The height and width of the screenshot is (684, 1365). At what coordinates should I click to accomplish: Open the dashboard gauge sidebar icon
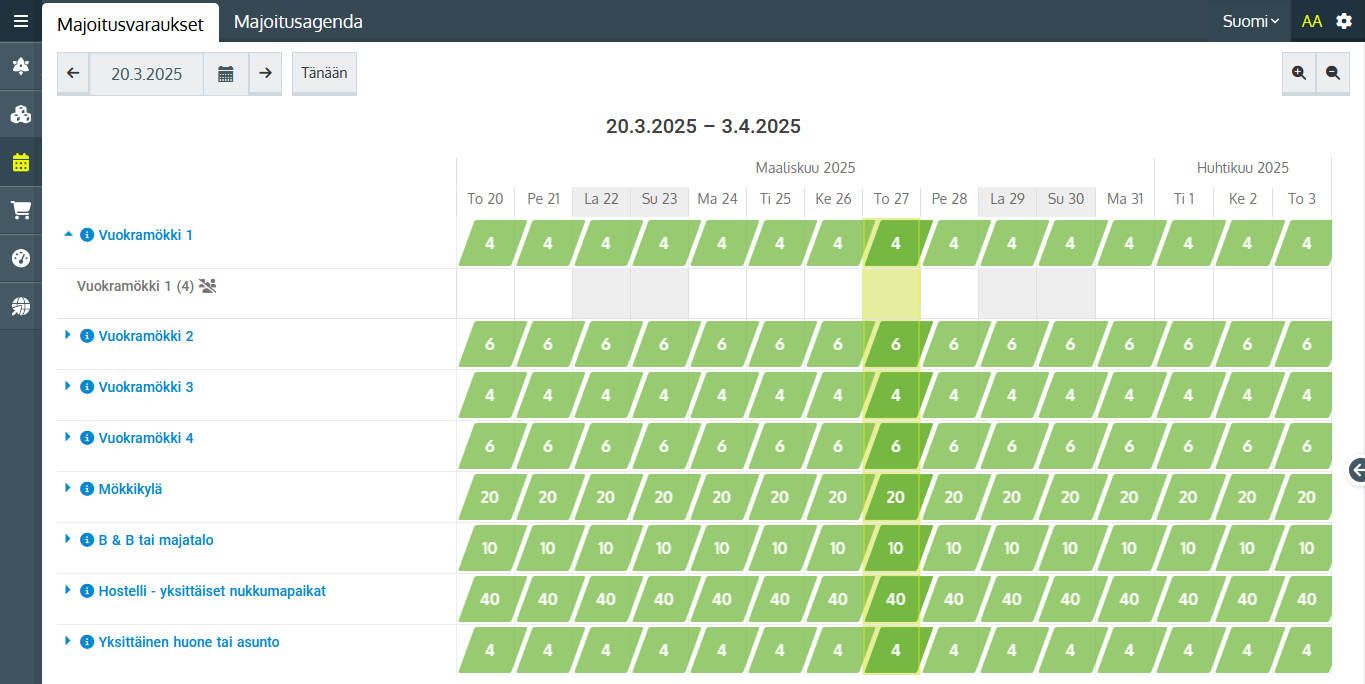(20, 258)
